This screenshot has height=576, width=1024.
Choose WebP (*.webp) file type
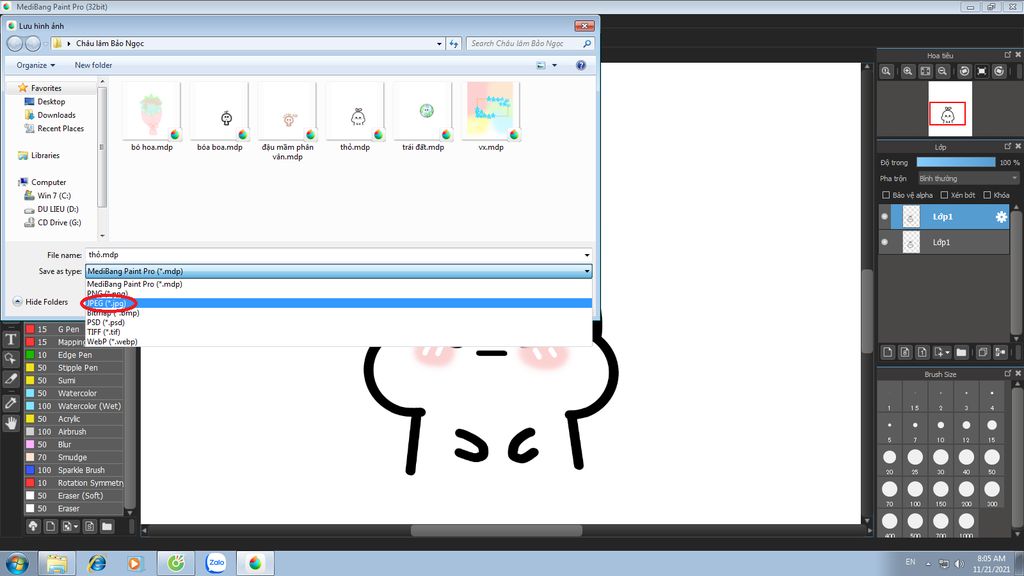tap(339, 342)
